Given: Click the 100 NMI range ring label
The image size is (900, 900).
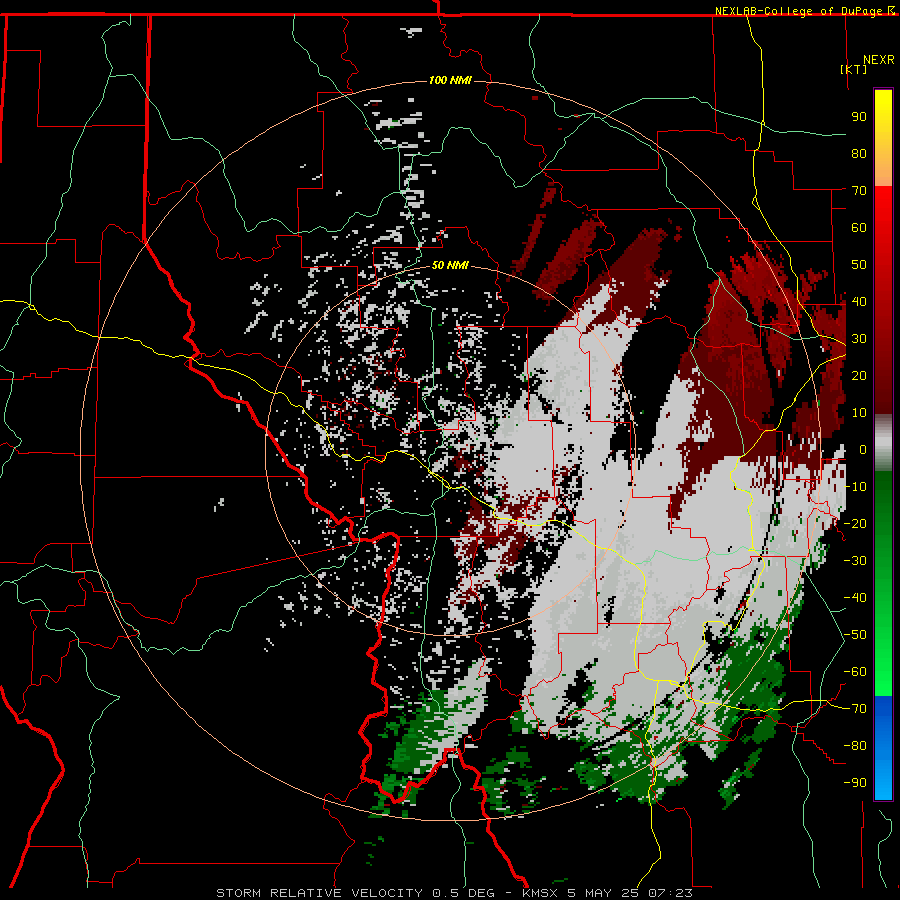Looking at the screenshot, I should 450,80.
